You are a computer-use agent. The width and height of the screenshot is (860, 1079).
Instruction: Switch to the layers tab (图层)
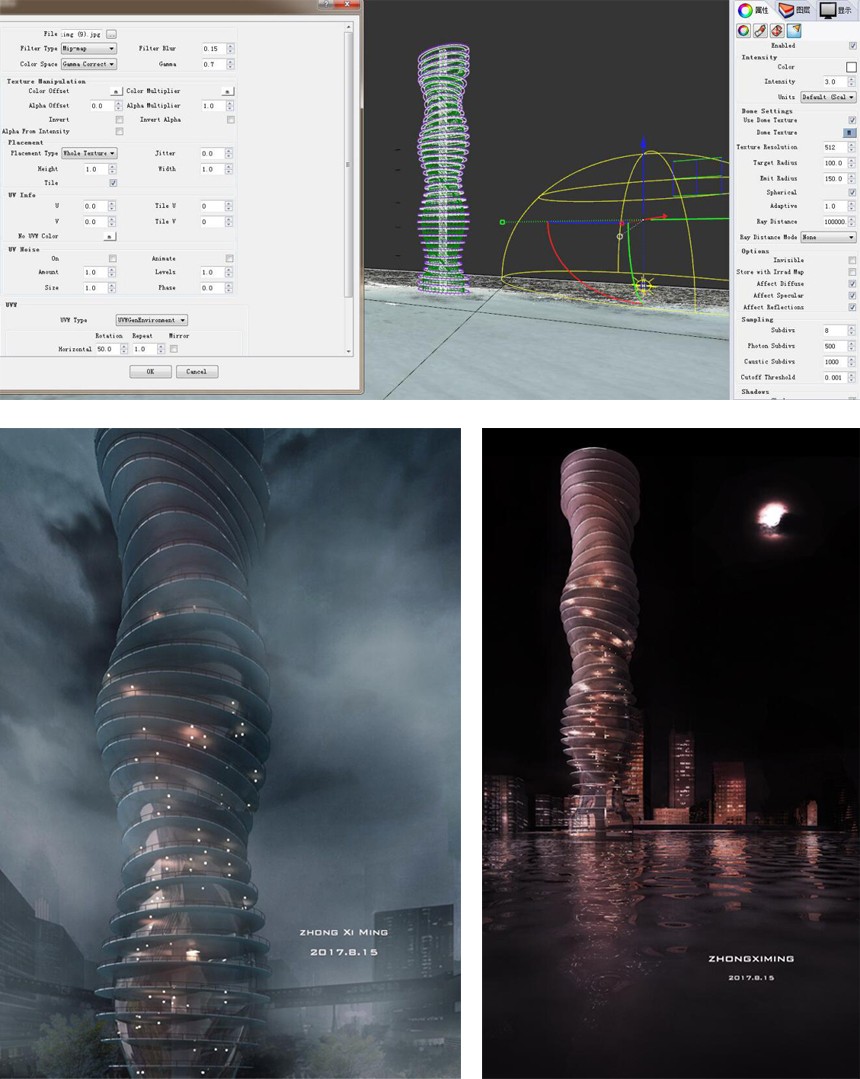click(795, 10)
